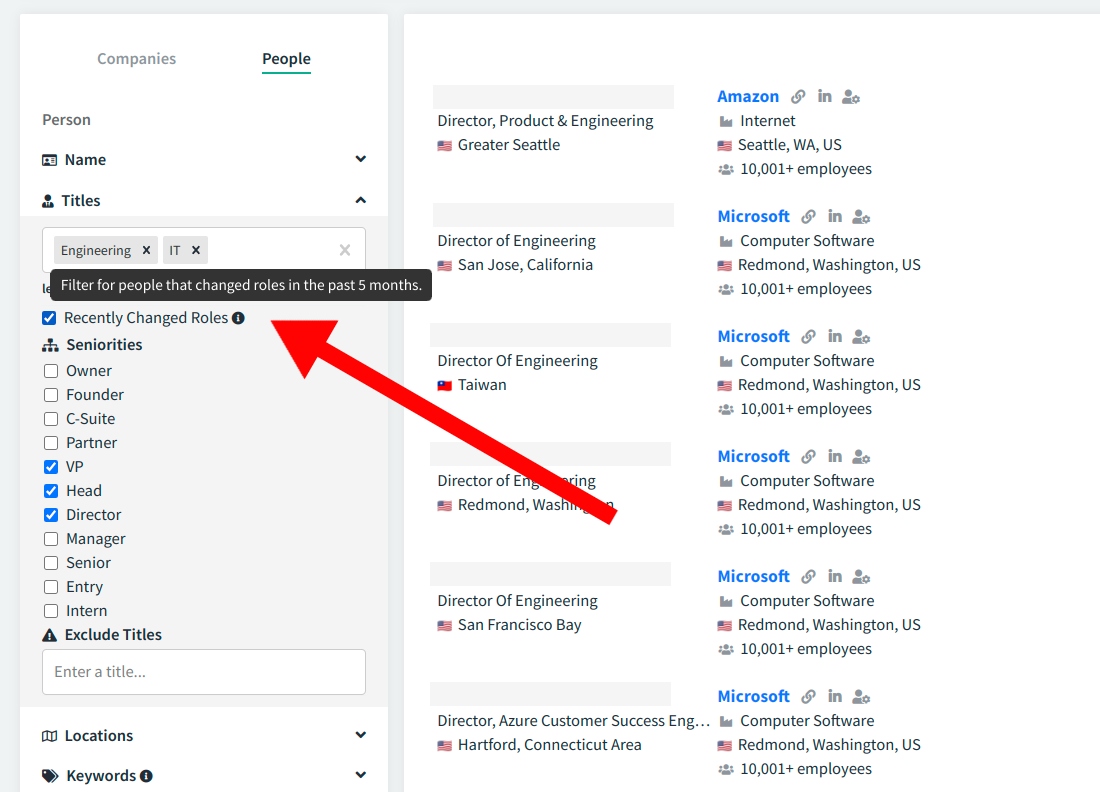Click the info icon beside Recently Changed Roles
Screen dimensions: 1100x792
point(239,318)
